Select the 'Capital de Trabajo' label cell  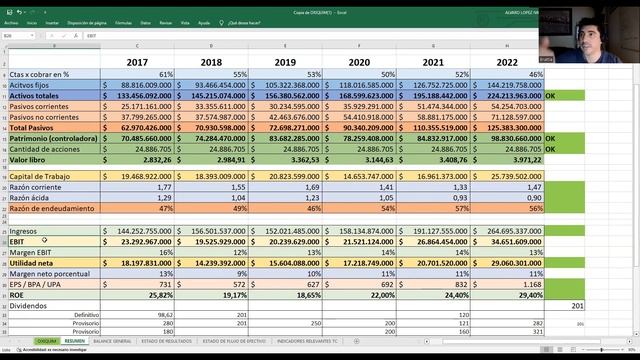54,176
